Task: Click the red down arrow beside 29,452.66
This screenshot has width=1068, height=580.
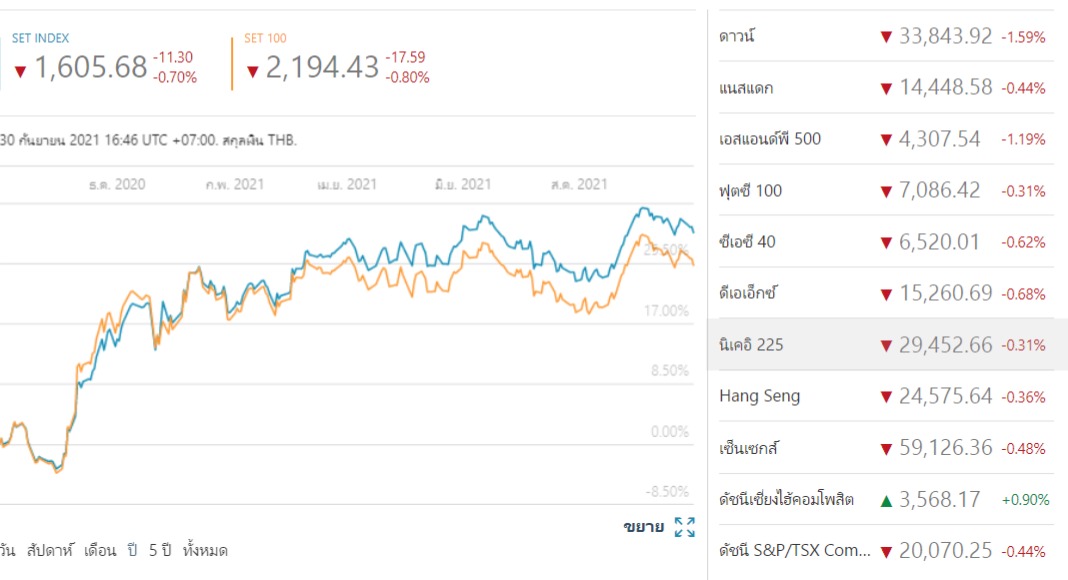Action: tap(885, 346)
